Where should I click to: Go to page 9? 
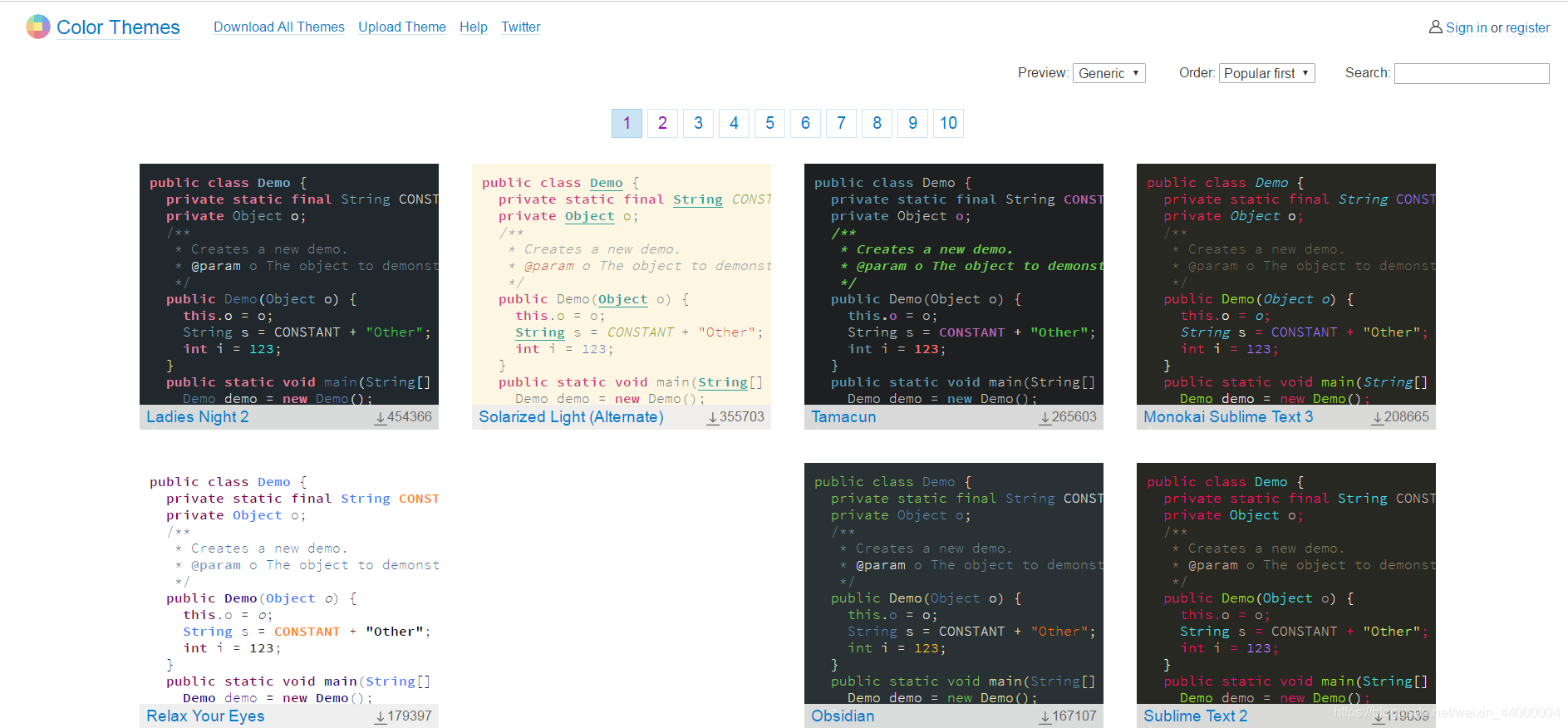click(x=912, y=123)
